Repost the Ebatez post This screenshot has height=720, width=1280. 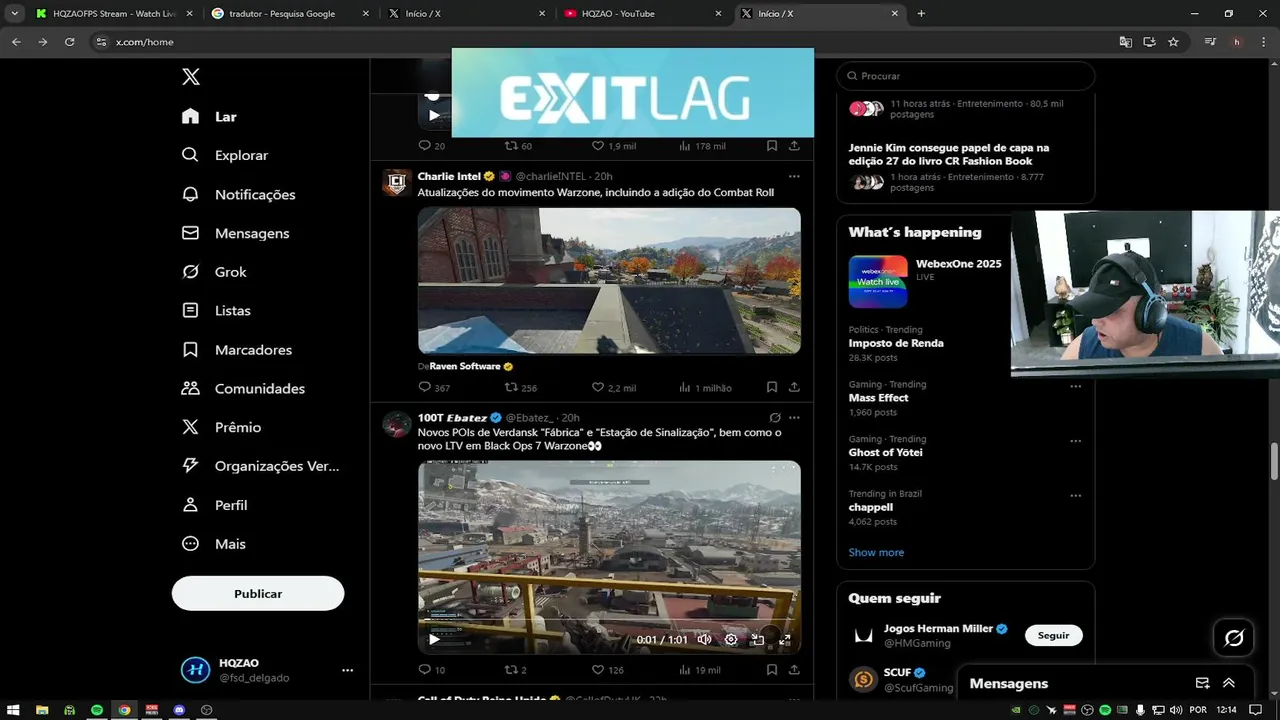(x=516, y=670)
